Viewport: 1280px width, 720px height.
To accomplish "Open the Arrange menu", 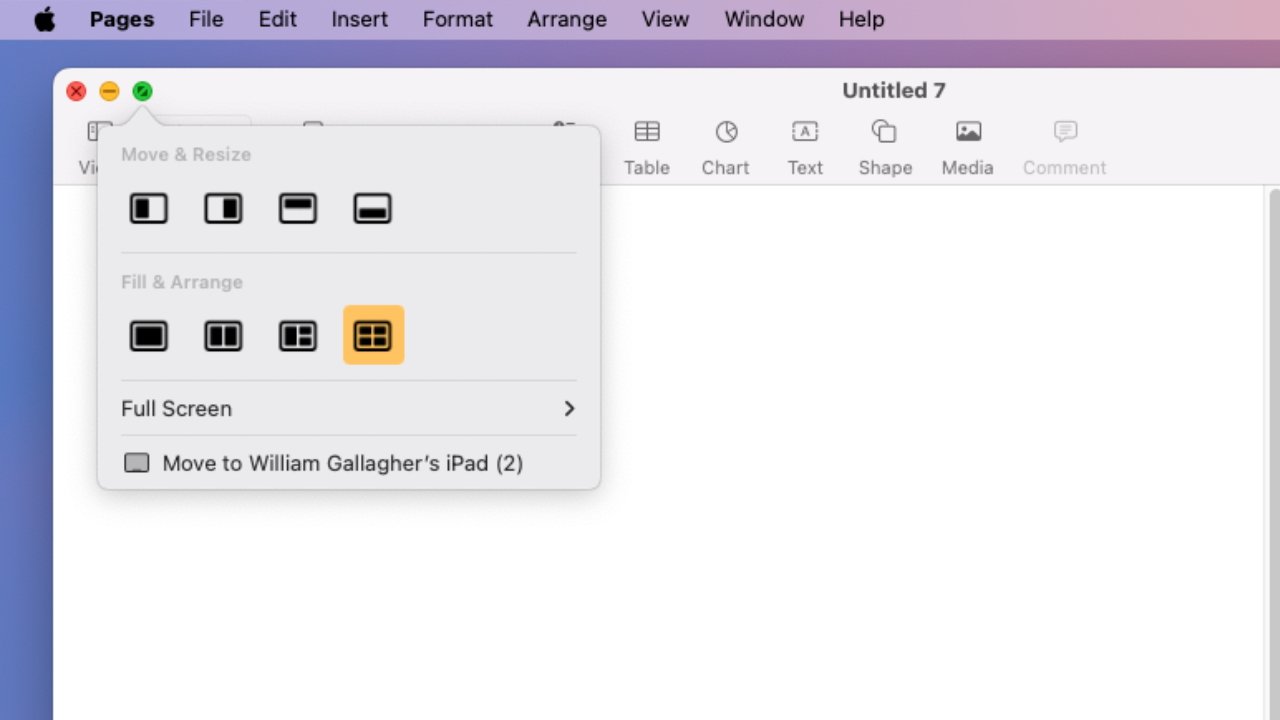I will coord(567,19).
